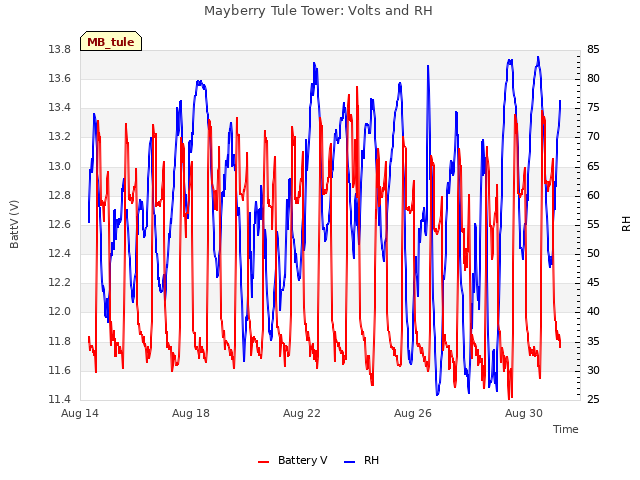The width and height of the screenshot is (640, 480).
Task: Click the 85 right axis value
Action: point(593,49)
